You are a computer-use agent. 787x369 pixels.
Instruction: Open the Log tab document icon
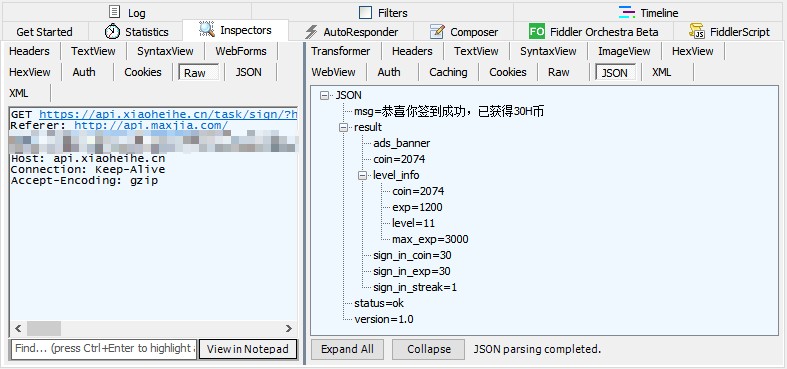(115, 12)
